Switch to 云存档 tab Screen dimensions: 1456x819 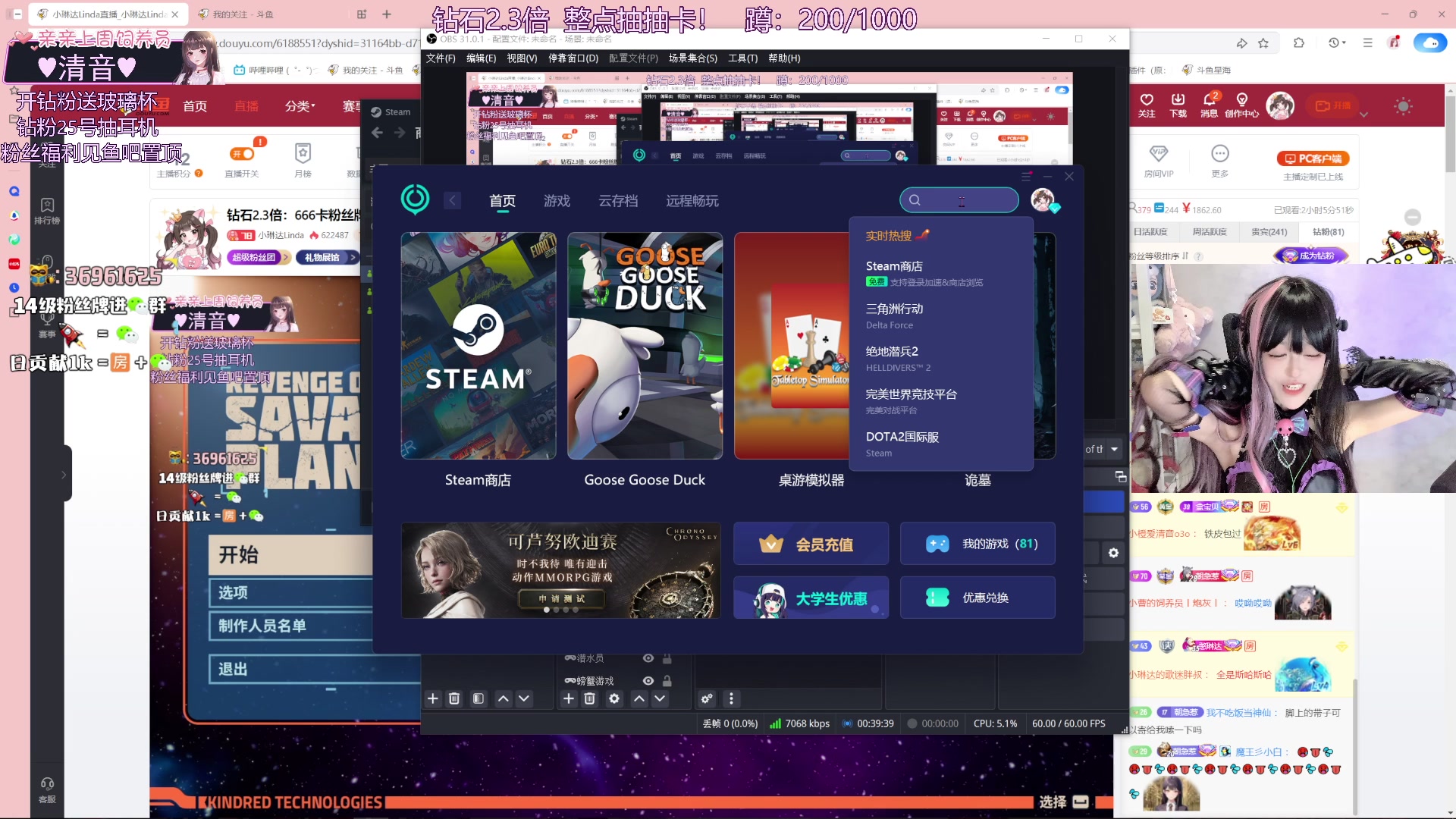(x=618, y=201)
